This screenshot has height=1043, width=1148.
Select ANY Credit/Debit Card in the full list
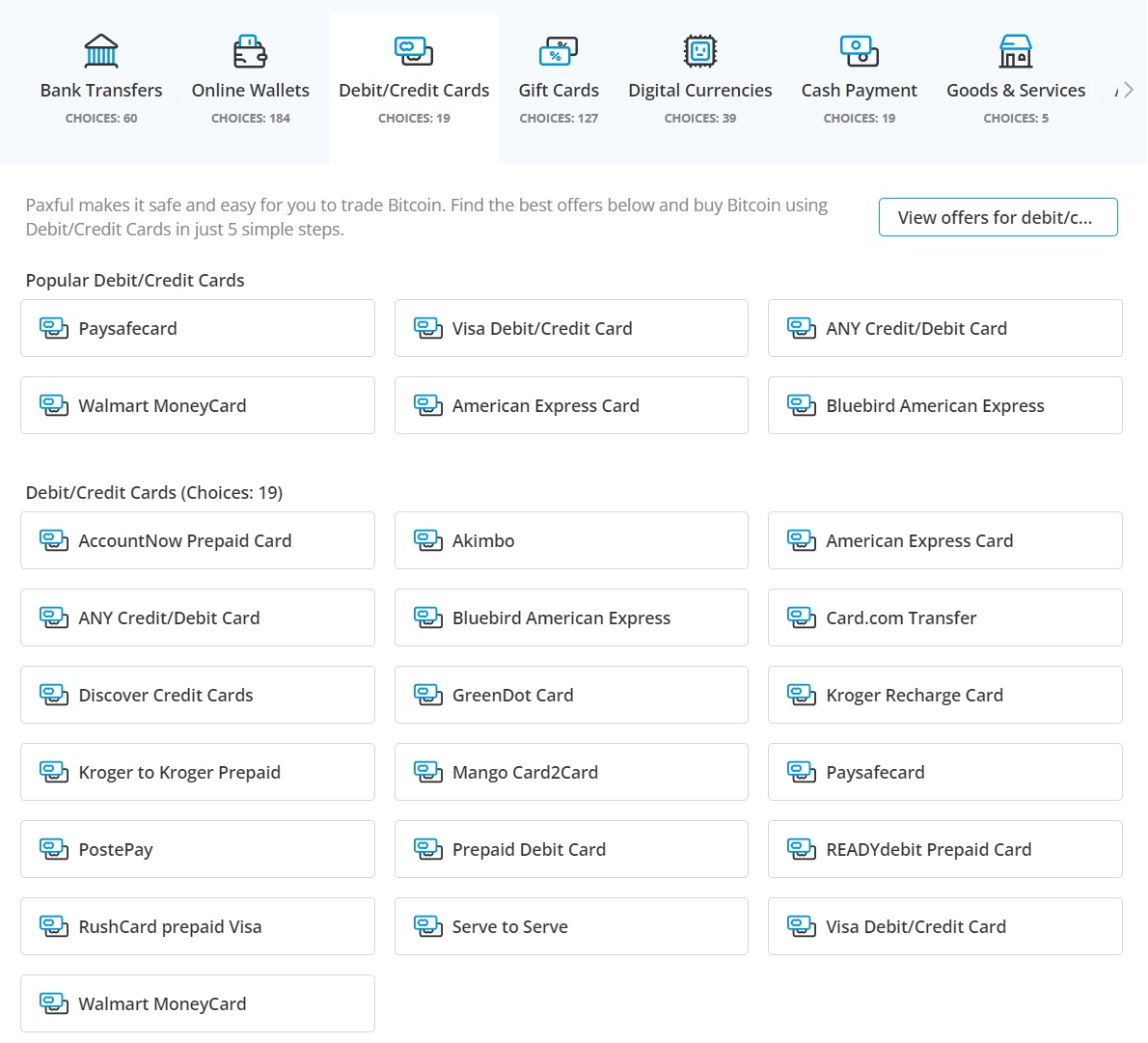(198, 618)
